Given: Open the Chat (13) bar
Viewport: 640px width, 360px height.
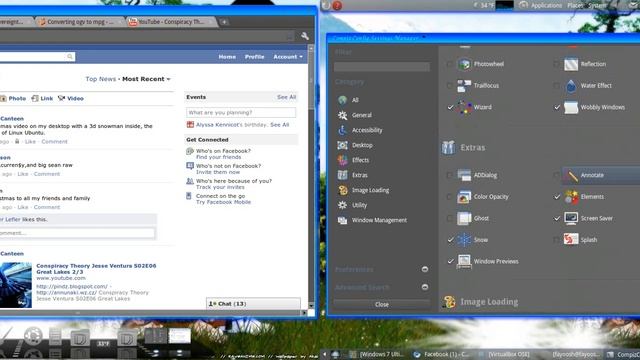Looking at the screenshot, I should 253,304.
